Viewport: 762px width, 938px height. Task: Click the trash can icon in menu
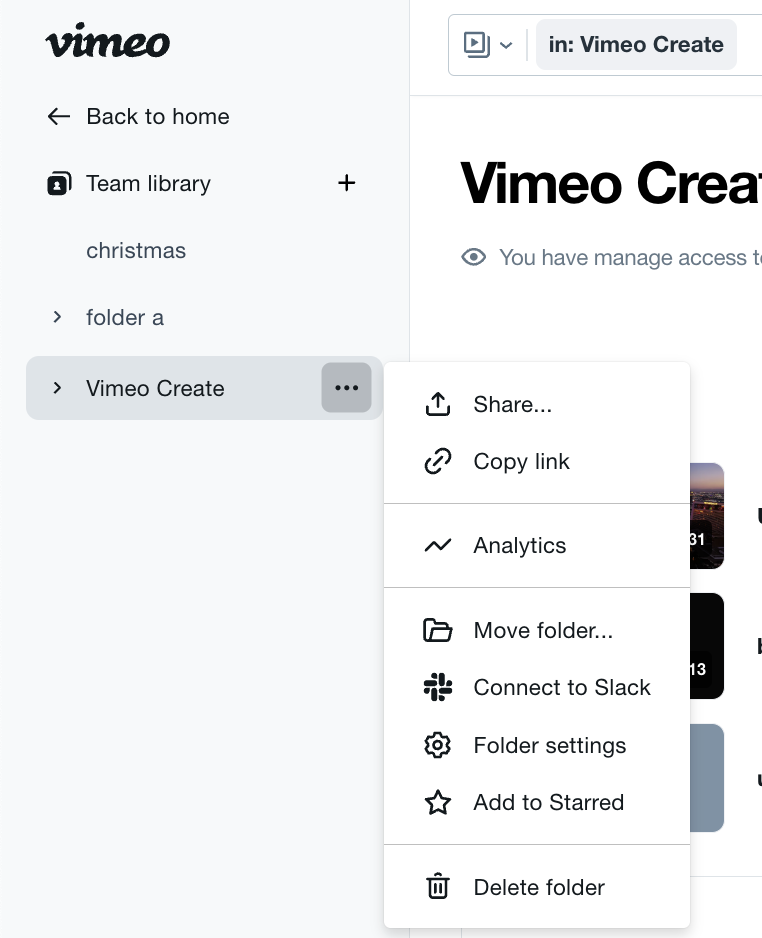tap(438, 887)
